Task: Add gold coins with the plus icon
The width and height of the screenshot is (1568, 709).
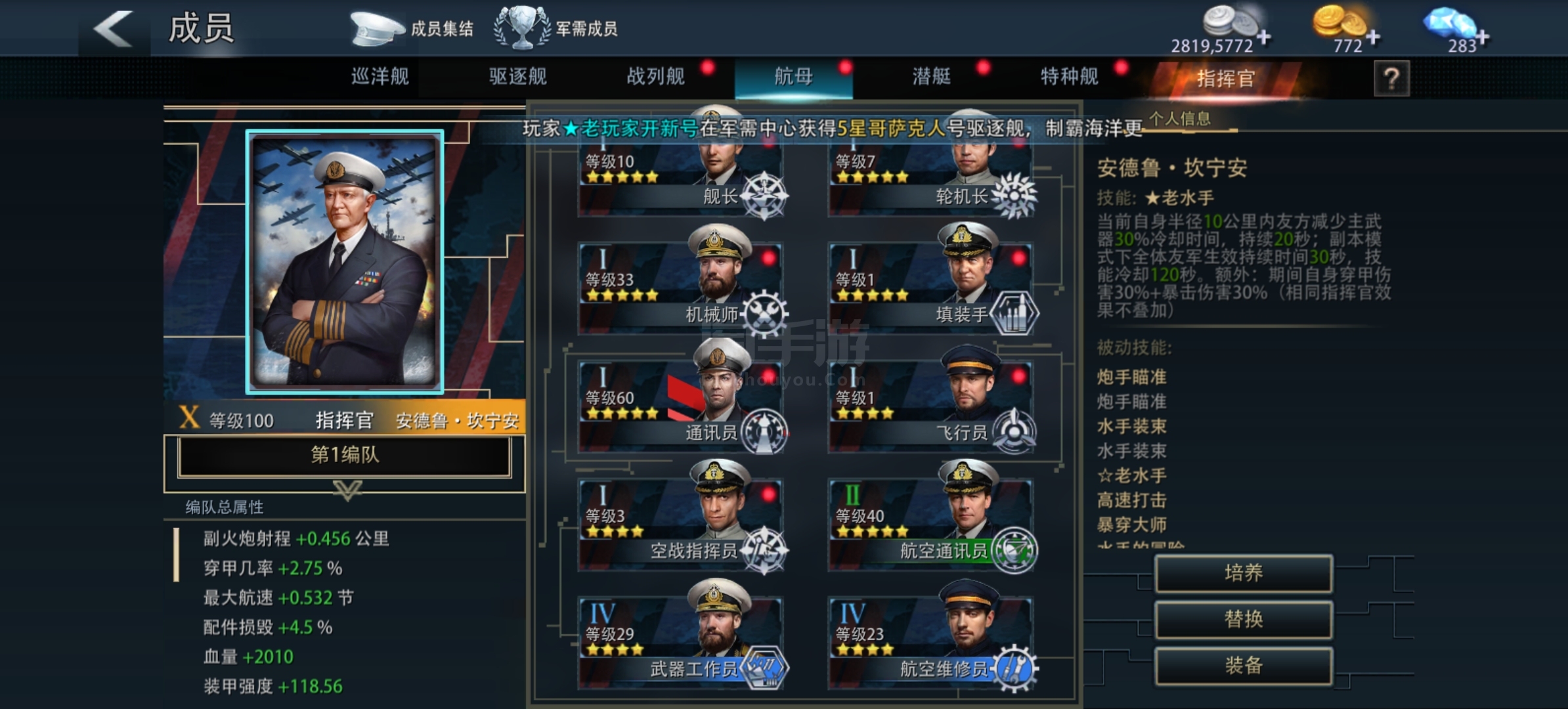Action: 1374,37
